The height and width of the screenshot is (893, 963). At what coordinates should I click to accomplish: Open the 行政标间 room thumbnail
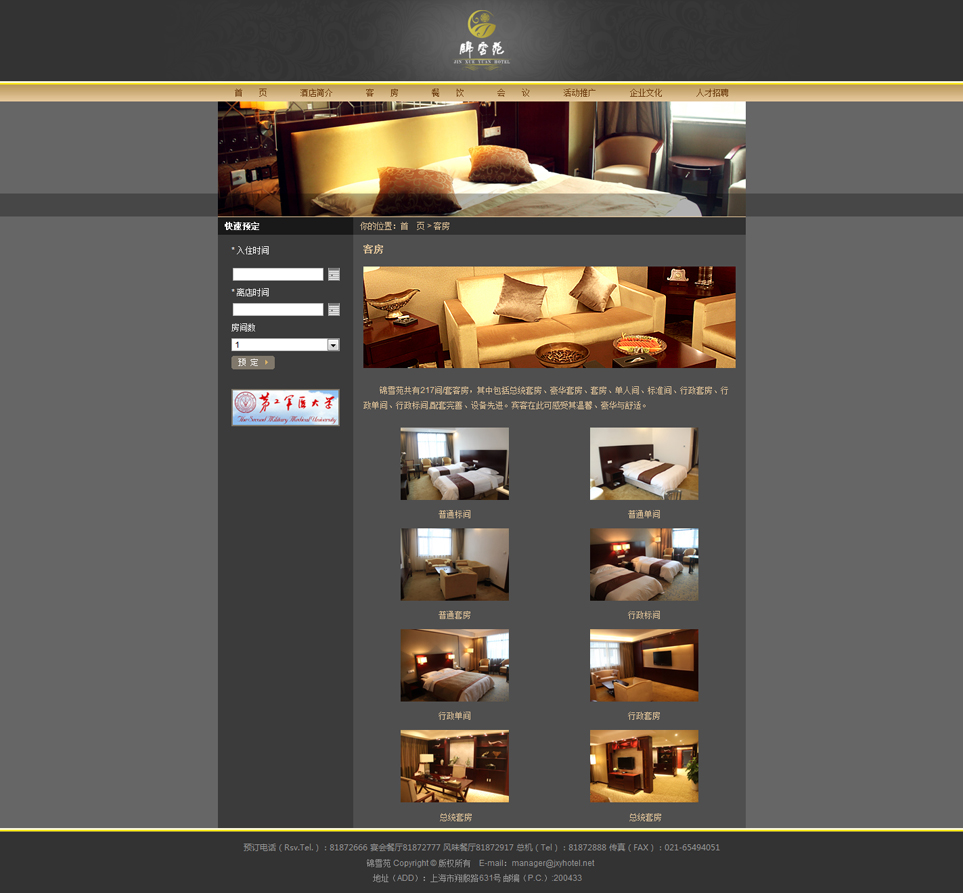[644, 564]
